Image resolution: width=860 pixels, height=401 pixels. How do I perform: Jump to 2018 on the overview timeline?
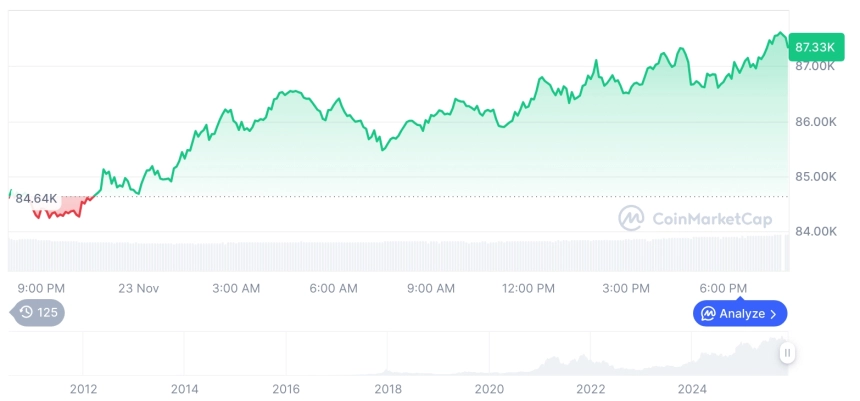point(388,388)
